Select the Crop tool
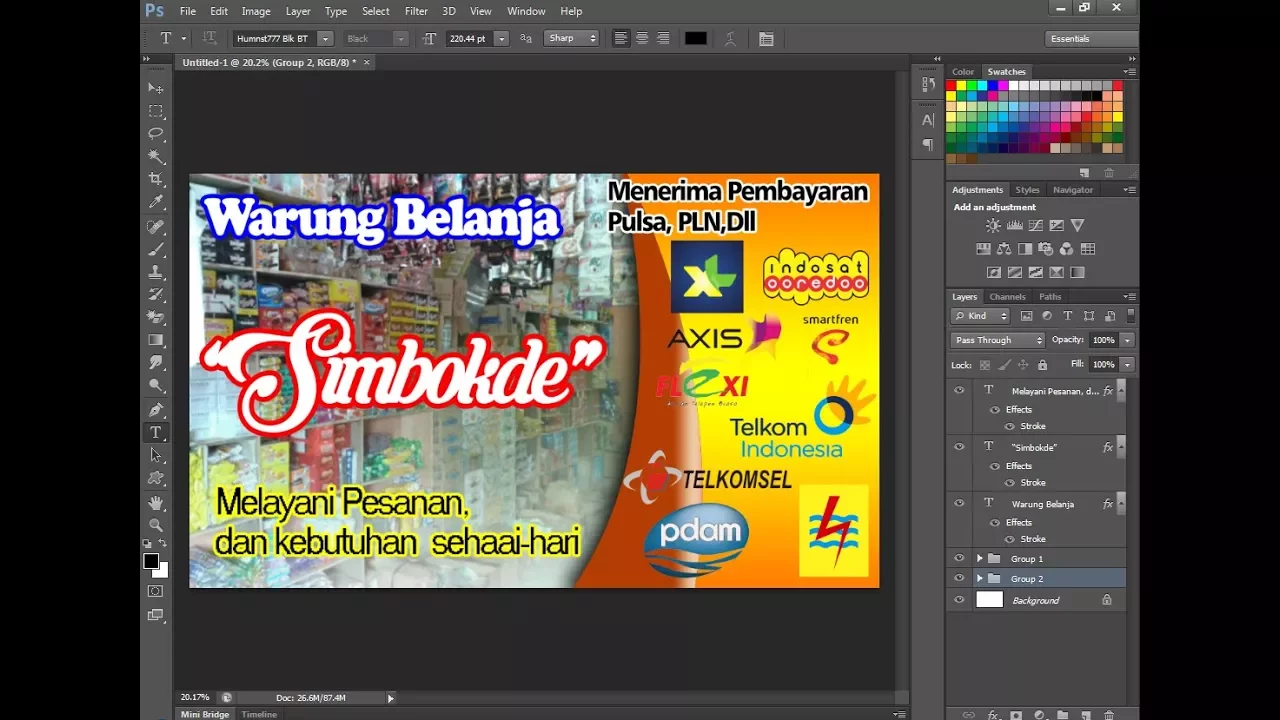 click(156, 179)
